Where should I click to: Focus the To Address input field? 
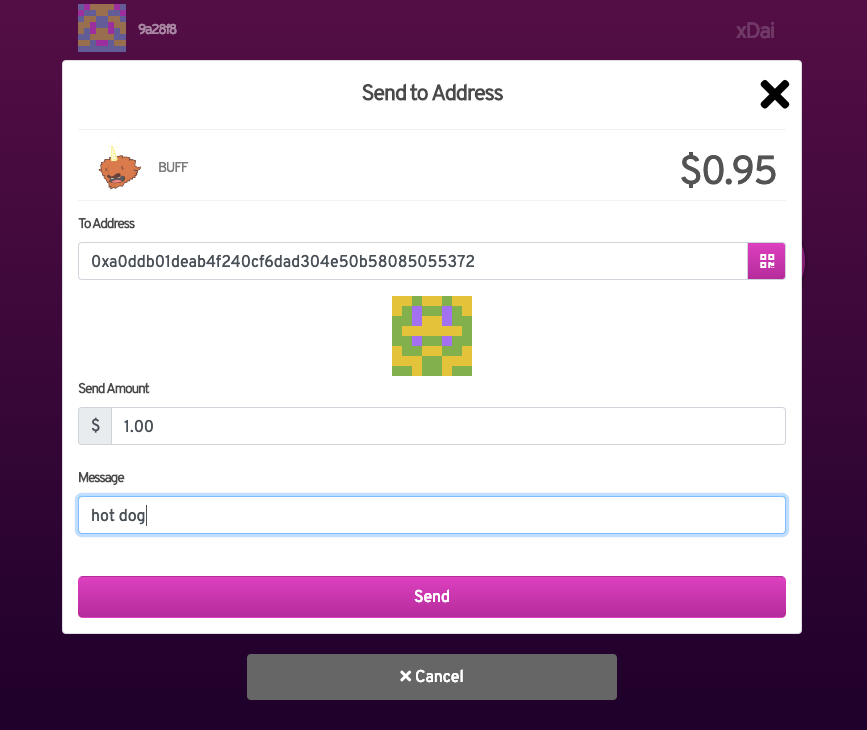(x=413, y=261)
